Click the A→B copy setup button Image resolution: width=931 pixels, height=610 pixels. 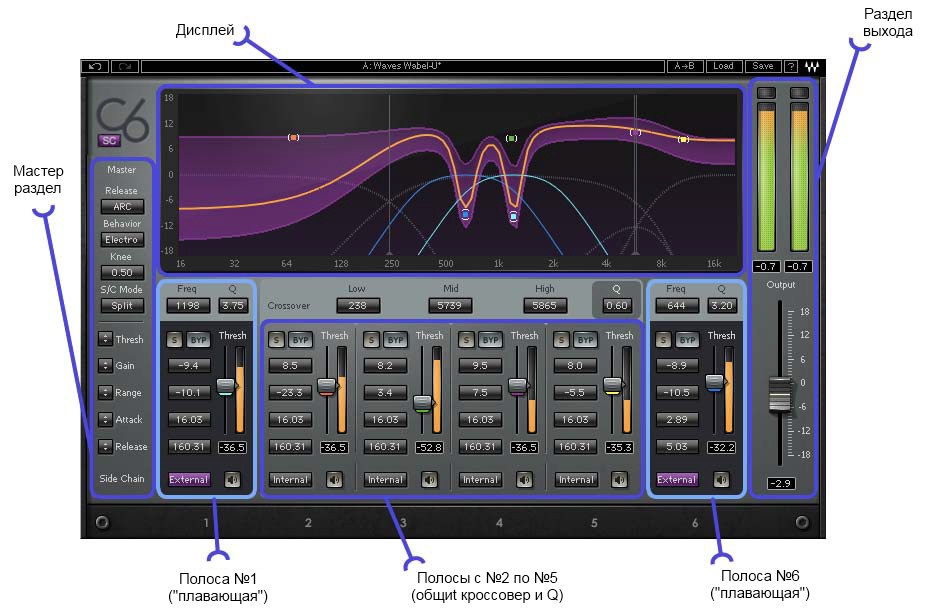[x=685, y=67]
